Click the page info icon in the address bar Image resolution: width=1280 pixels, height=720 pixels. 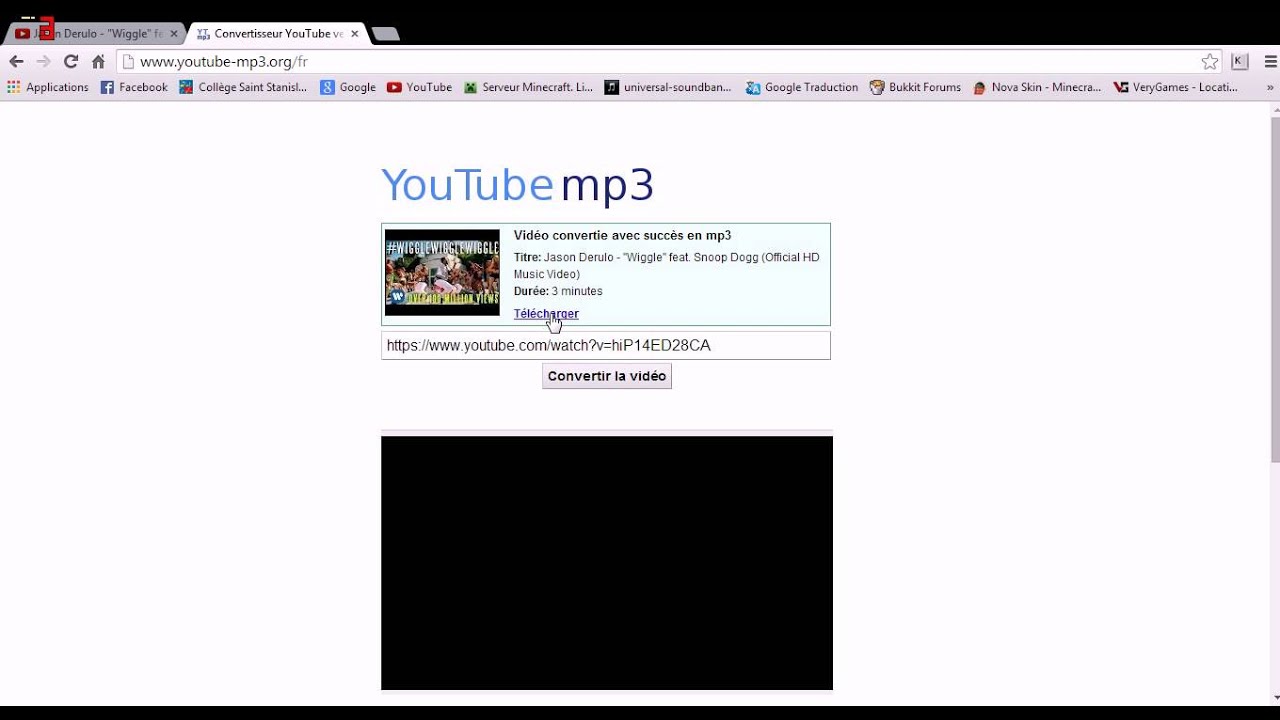pos(128,62)
